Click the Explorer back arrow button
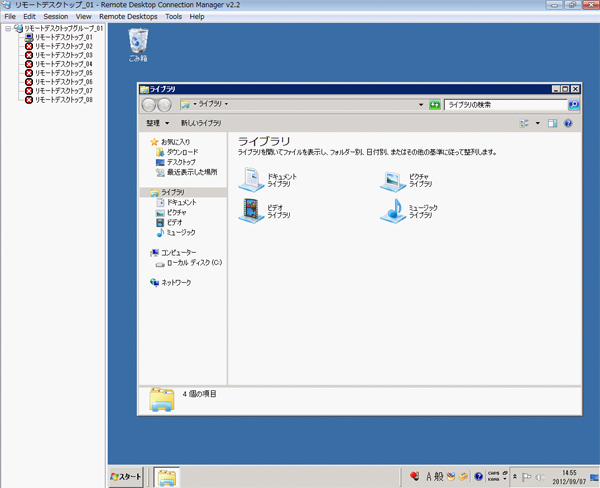600x488 pixels. click(x=148, y=104)
